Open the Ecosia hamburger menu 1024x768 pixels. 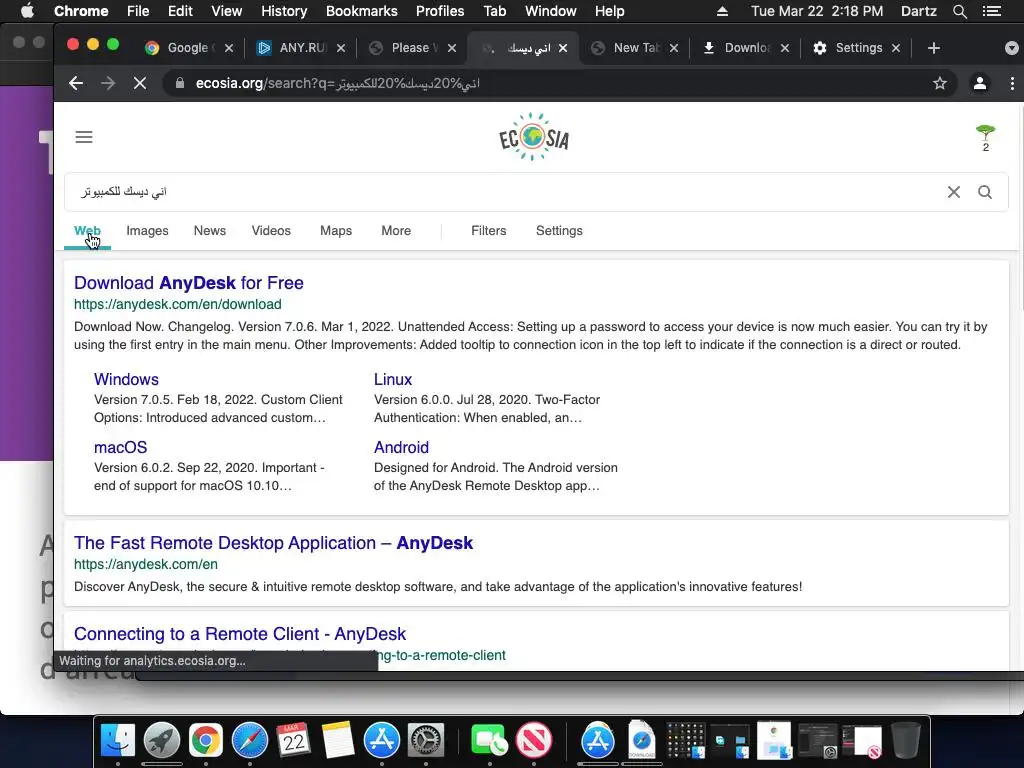click(x=84, y=137)
